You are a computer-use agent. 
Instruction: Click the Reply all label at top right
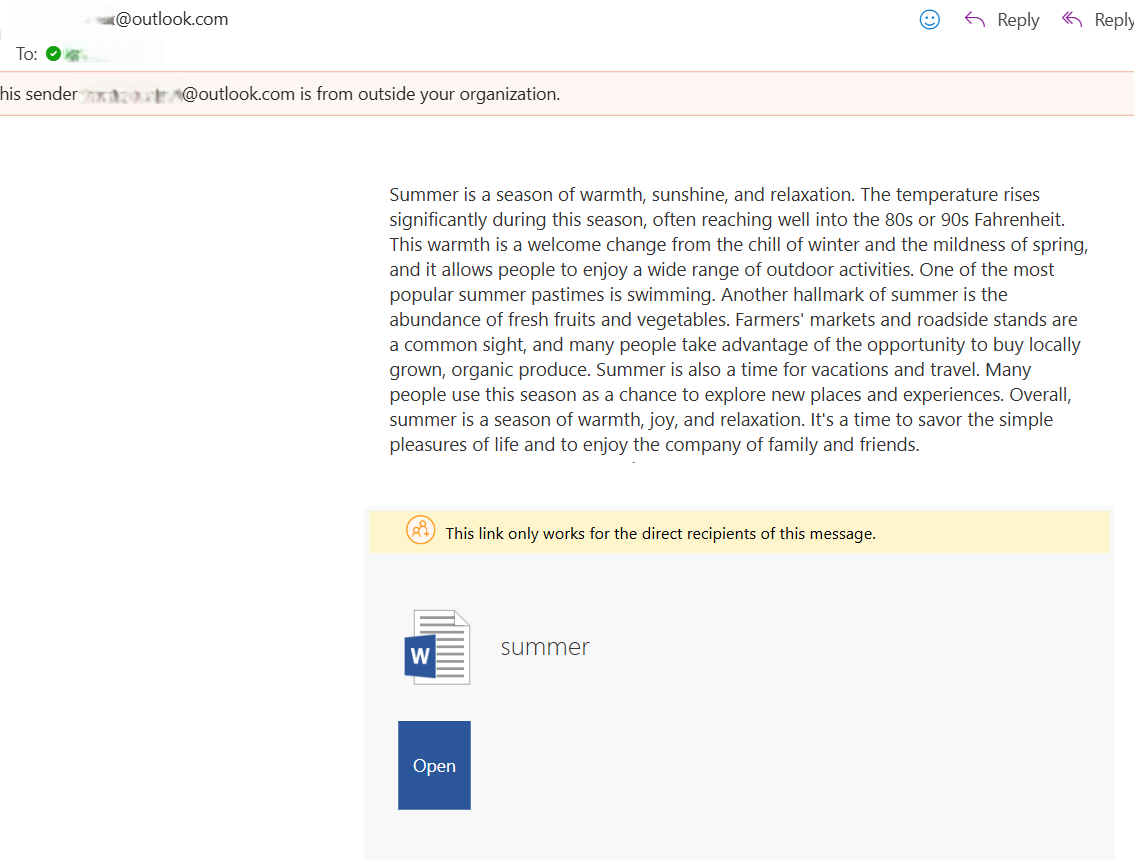1113,19
